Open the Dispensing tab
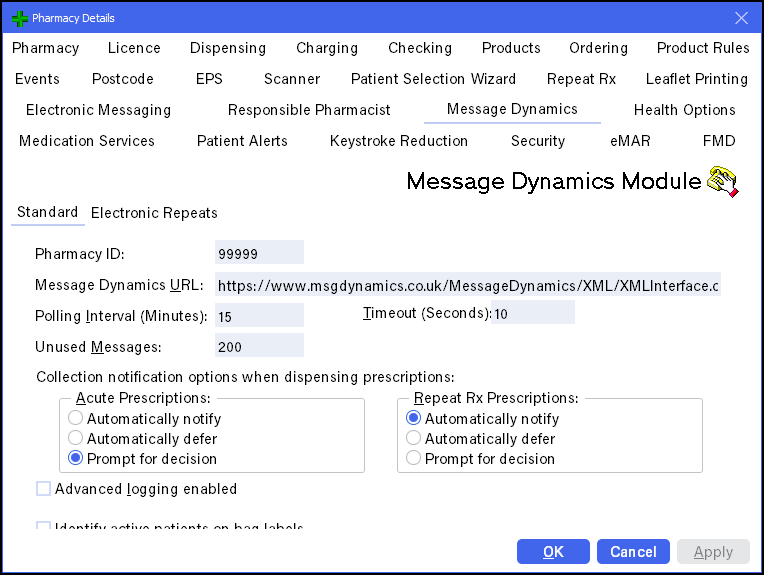Image resolution: width=764 pixels, height=575 pixels. (x=228, y=48)
